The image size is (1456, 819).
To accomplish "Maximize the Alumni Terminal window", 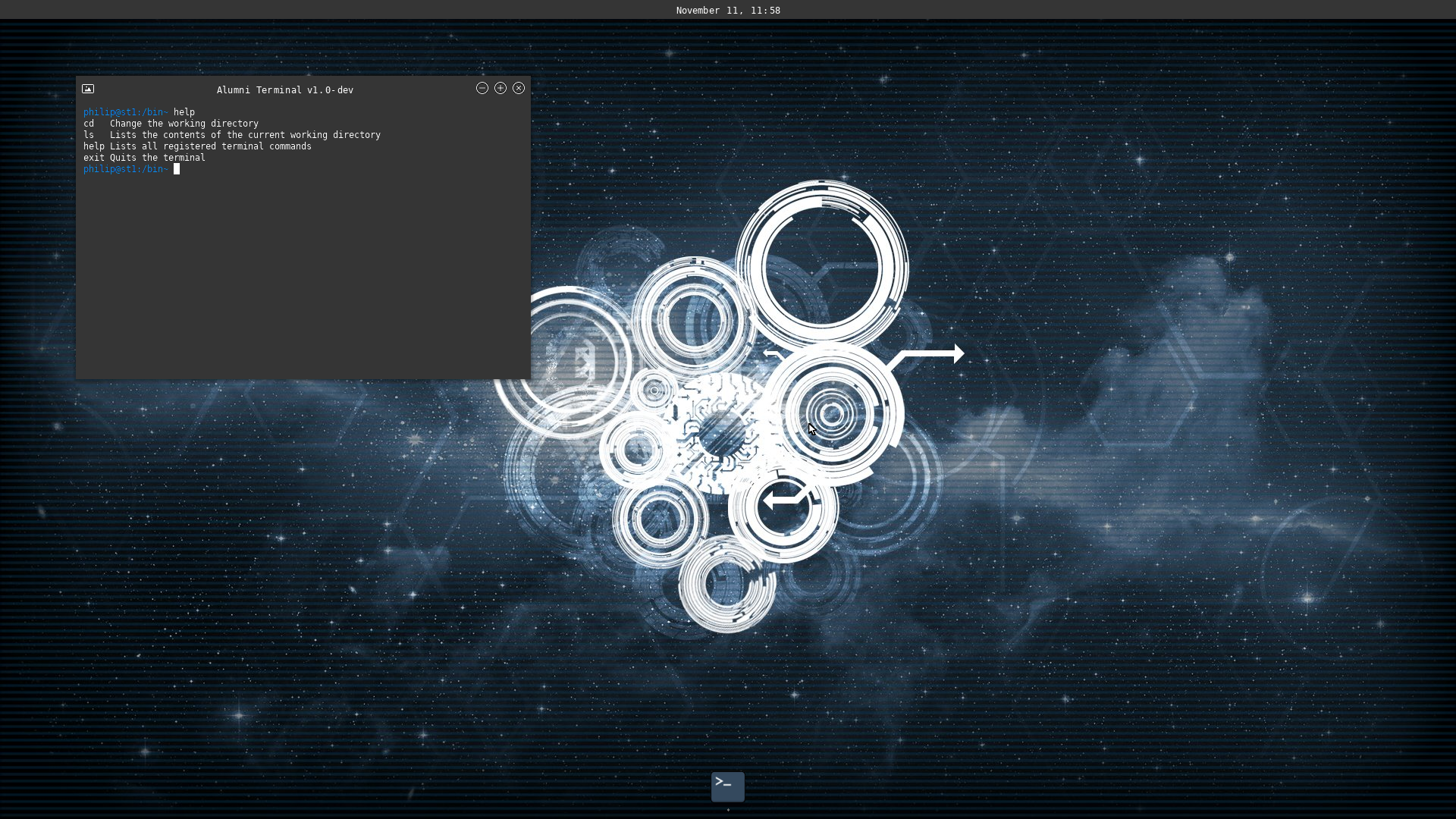I will (x=500, y=88).
